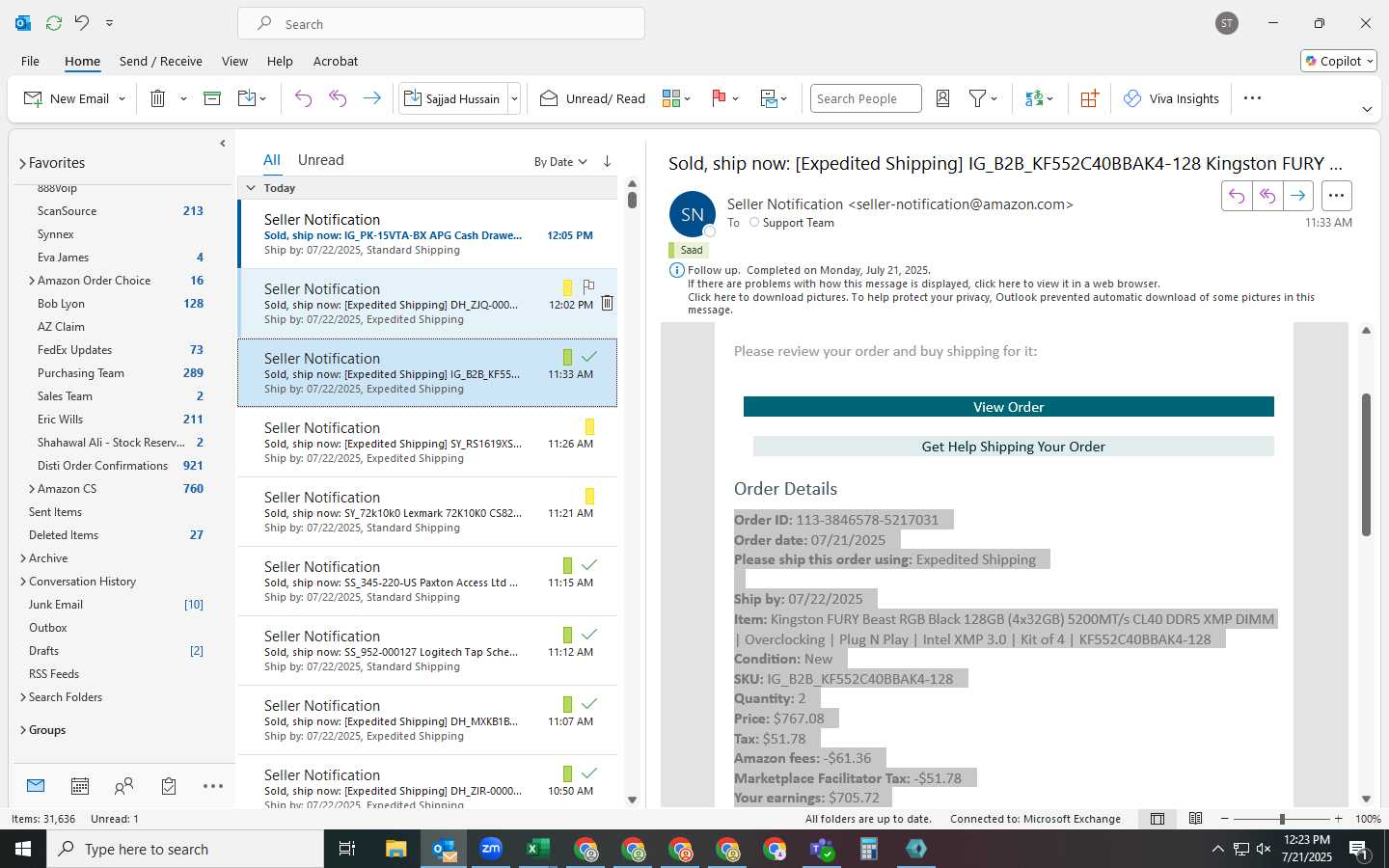Click the Reply icon in reading pane
Image resolution: width=1389 pixels, height=868 pixels.
tap(1237, 196)
